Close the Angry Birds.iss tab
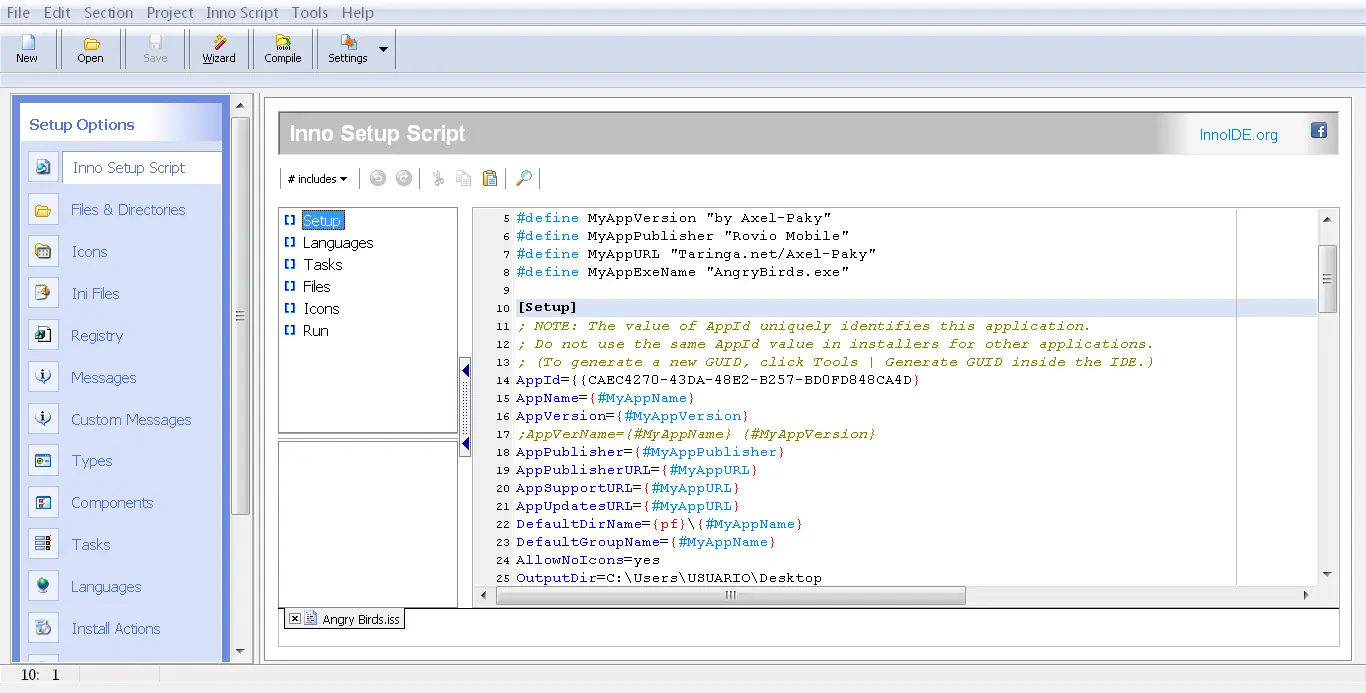Screen dimensions: 1366x693 (294, 619)
